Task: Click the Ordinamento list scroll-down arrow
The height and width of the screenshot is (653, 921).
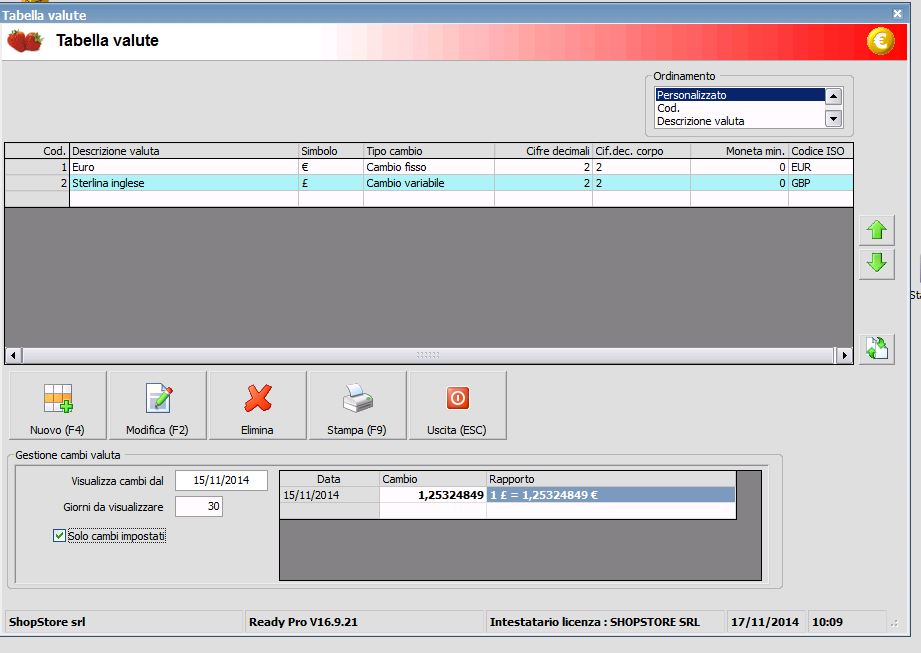Action: pos(833,119)
